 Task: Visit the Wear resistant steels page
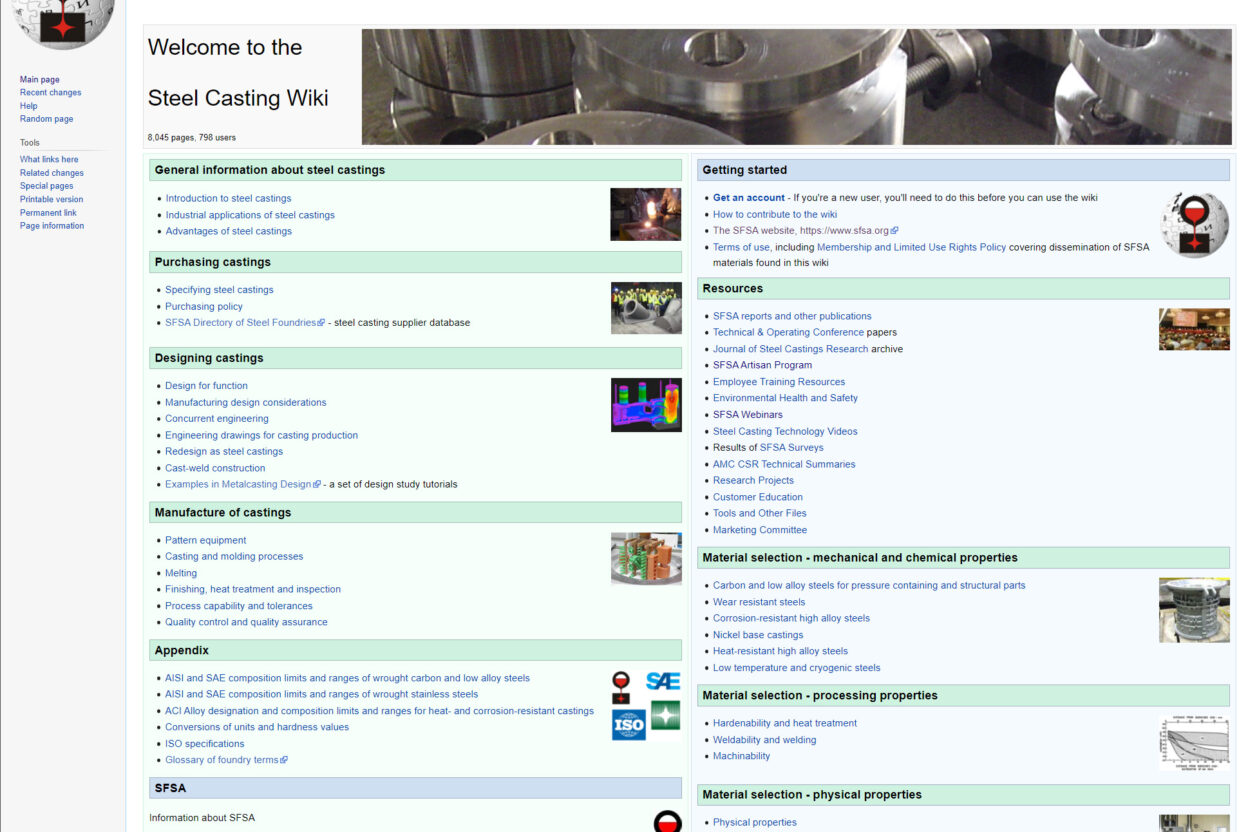[758, 602]
